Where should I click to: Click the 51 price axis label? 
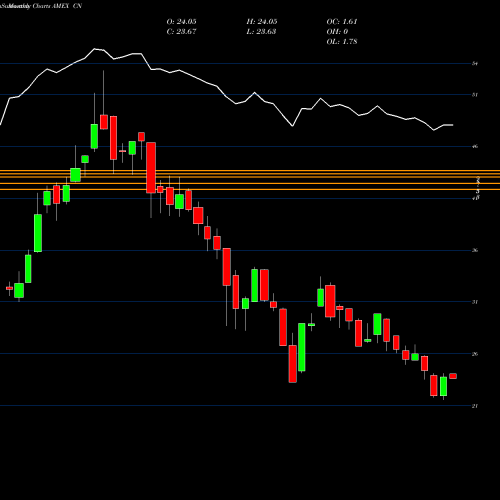click(x=475, y=95)
